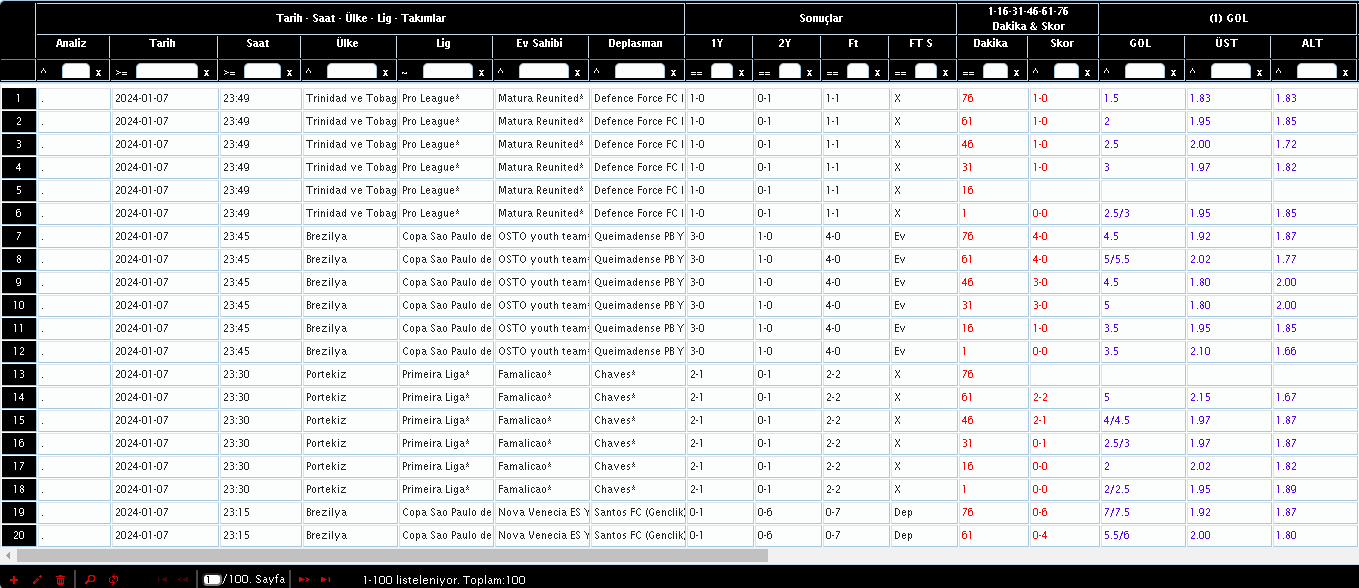Sort by the Deplasman column header

[x=637, y=44]
